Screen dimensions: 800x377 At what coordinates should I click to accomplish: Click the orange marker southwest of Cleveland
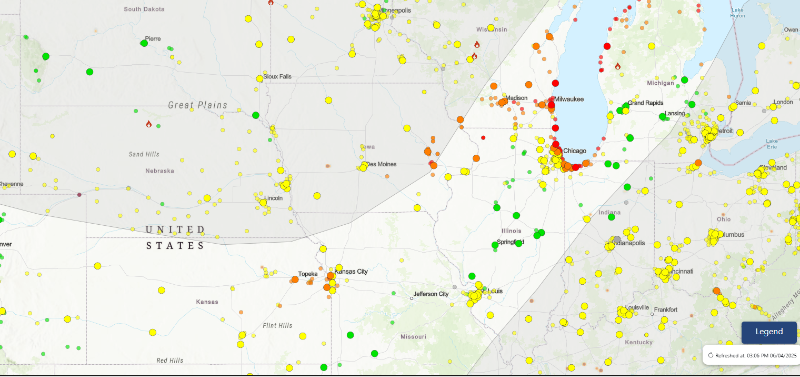(x=698, y=163)
